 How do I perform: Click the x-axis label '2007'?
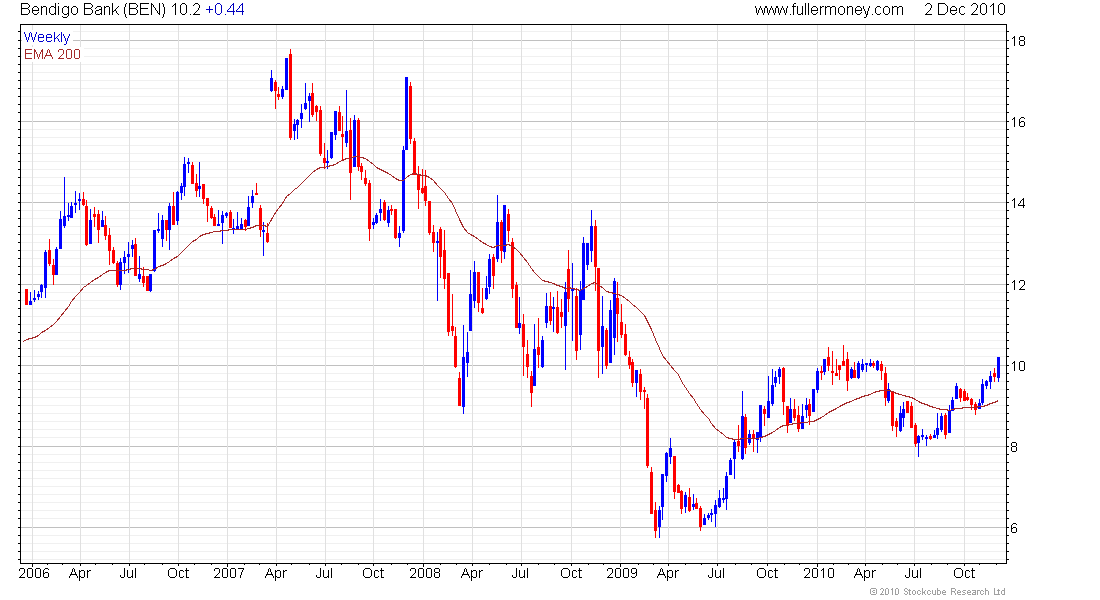click(x=229, y=573)
